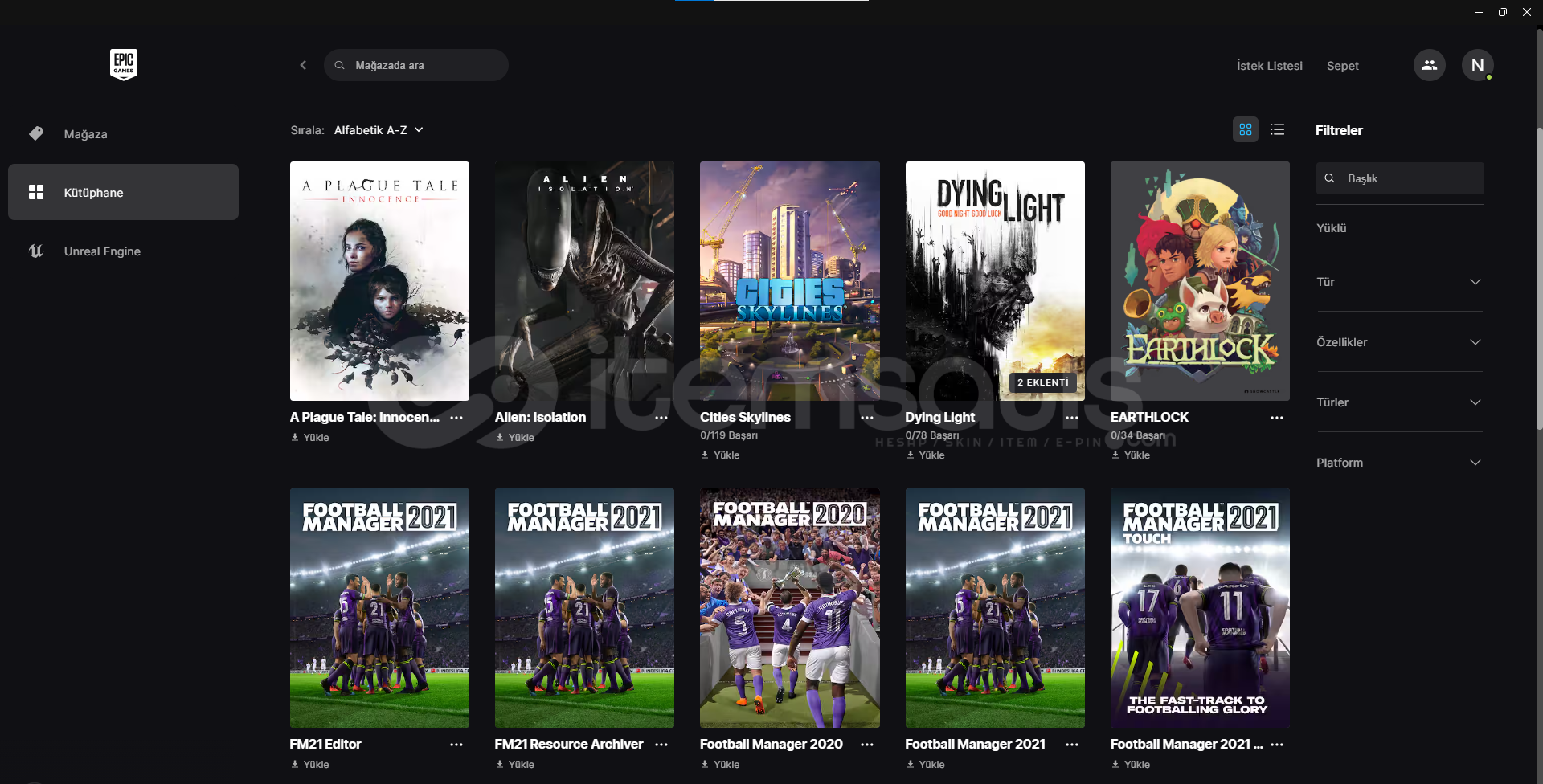Open options for Football Manager 2021 Touch

(x=1277, y=745)
